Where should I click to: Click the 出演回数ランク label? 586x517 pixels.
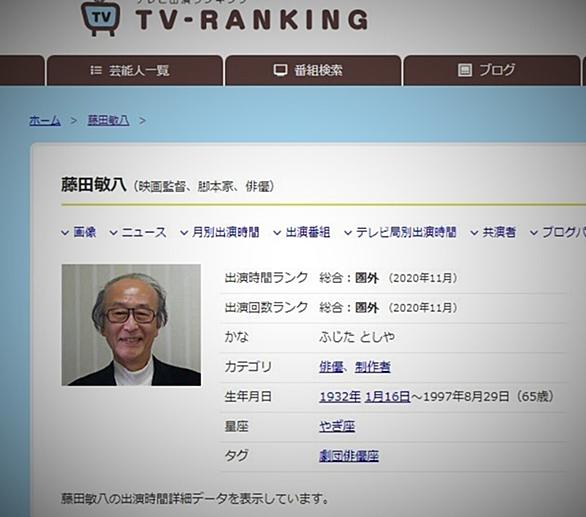(x=266, y=308)
